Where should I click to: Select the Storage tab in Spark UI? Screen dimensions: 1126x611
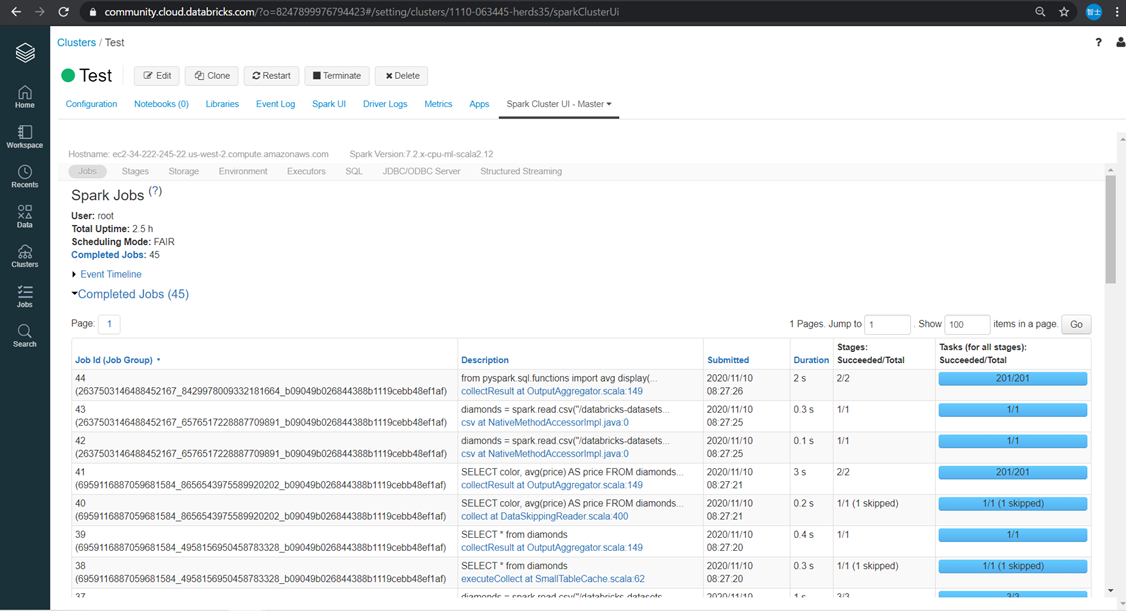[x=184, y=172]
